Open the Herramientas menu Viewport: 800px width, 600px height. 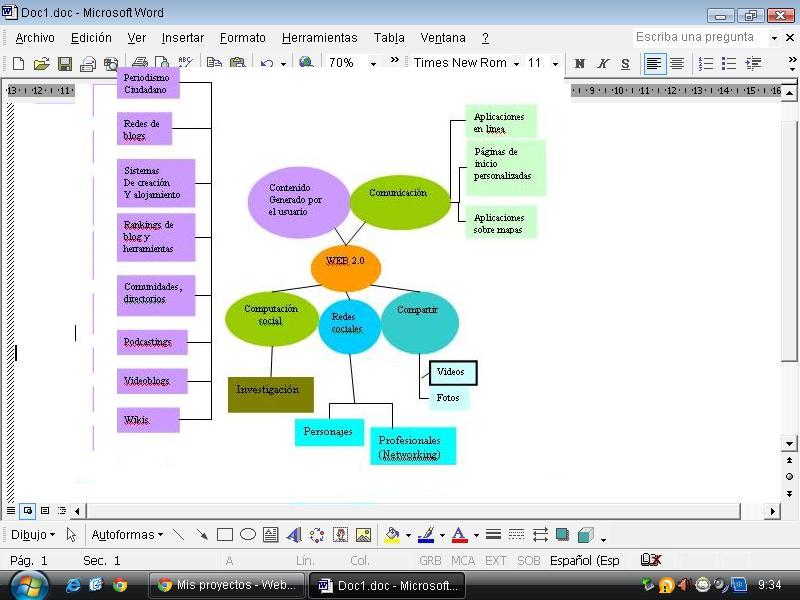[x=319, y=38]
